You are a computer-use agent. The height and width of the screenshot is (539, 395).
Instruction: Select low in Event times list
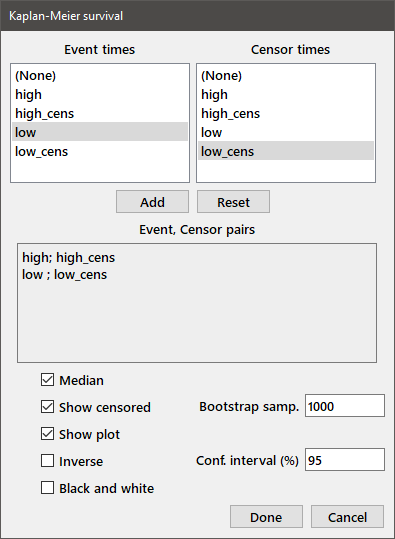(100, 132)
